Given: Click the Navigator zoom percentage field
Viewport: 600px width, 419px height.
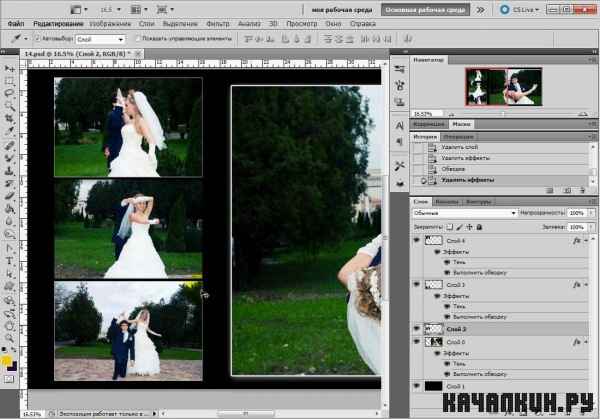Looking at the screenshot, I should click(x=425, y=114).
